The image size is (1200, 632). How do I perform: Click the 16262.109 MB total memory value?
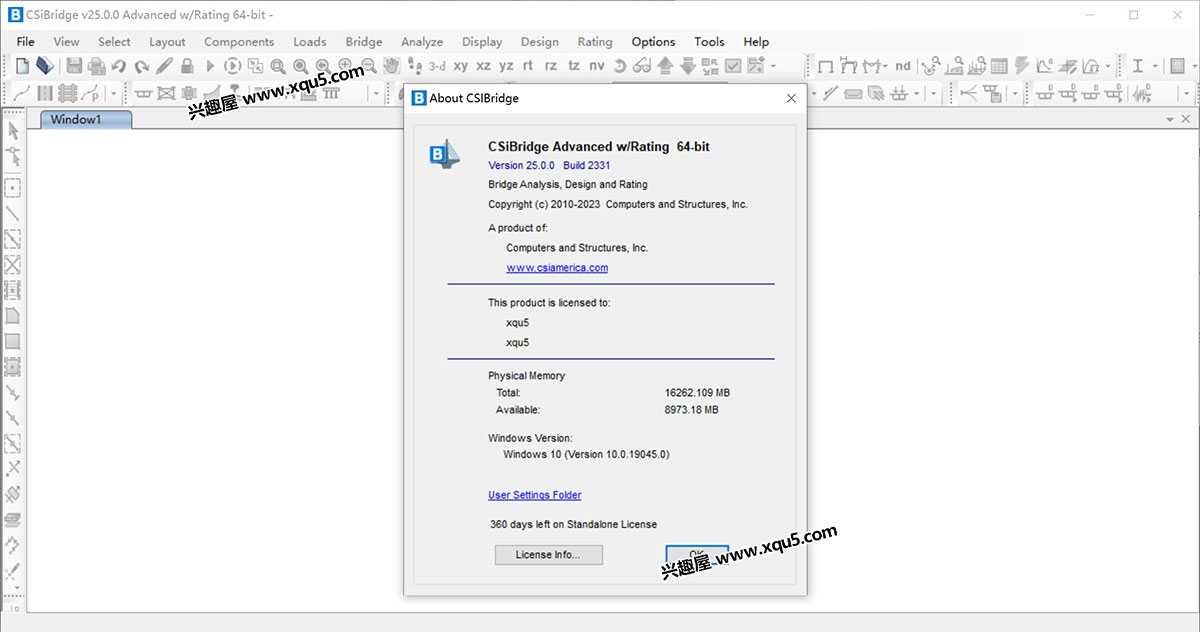click(697, 393)
